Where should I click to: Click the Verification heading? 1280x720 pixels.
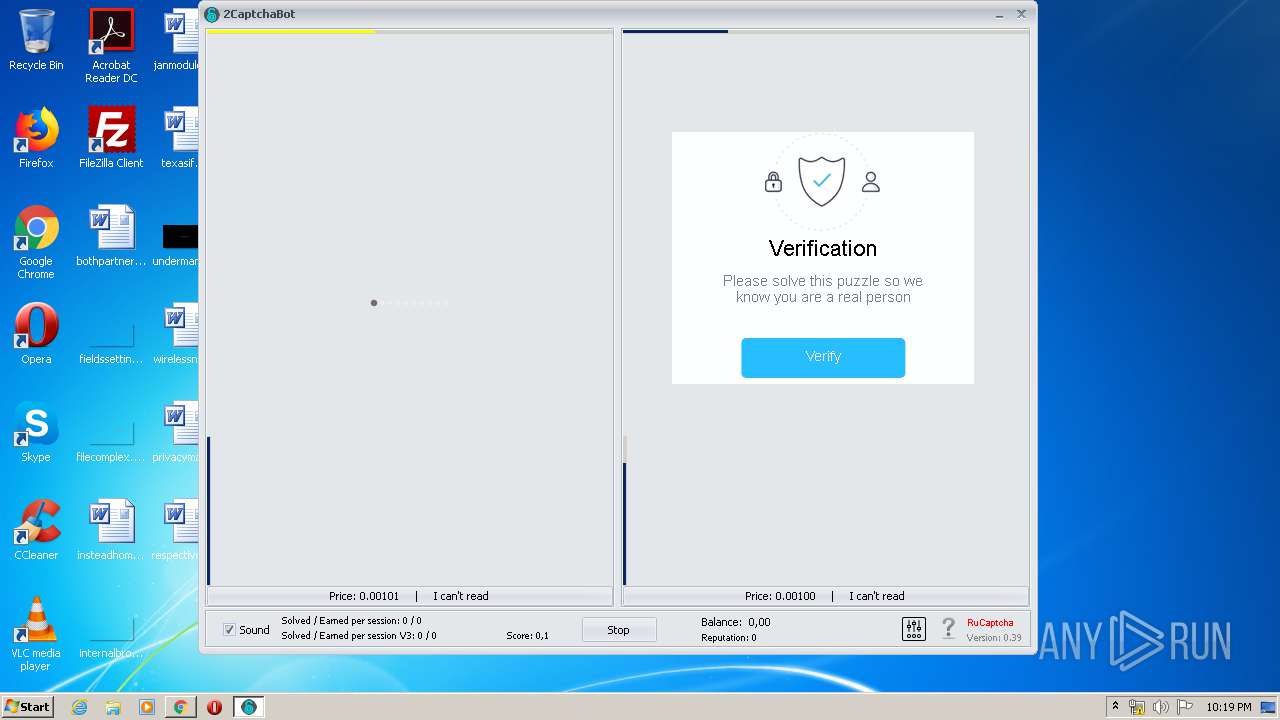click(x=823, y=248)
